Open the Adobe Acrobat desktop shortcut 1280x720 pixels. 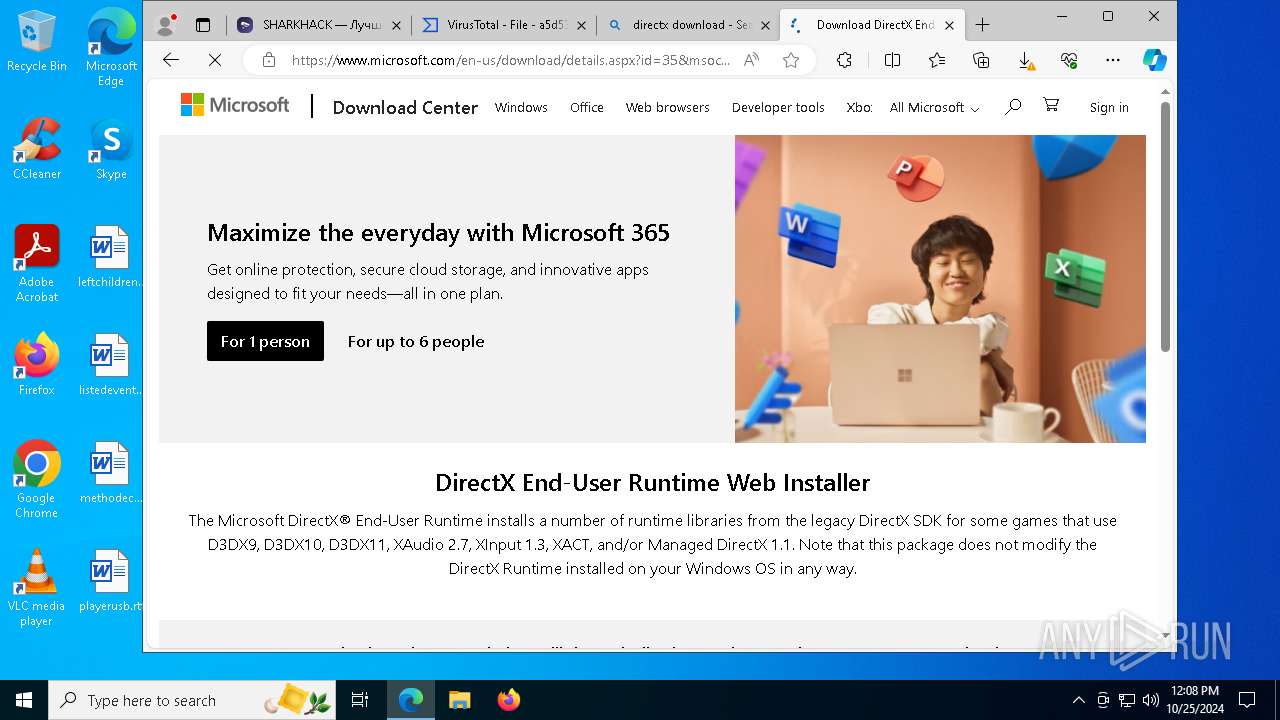tap(37, 264)
